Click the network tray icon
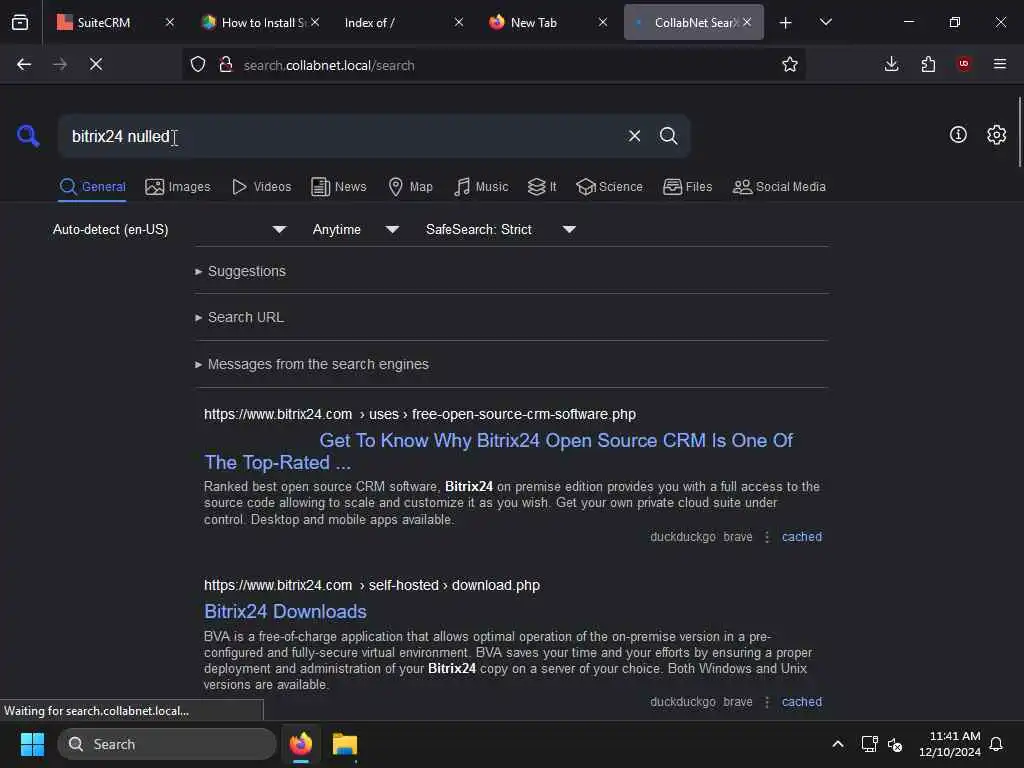1024x768 pixels. [869, 744]
